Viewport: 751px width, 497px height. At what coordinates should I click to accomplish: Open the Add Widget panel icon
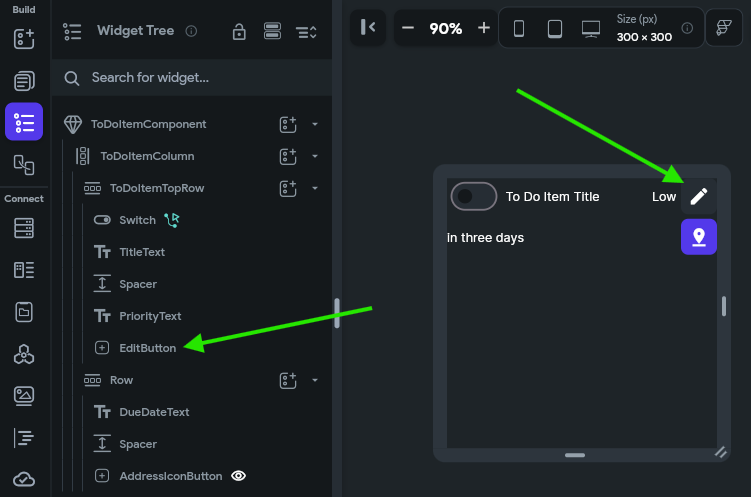coord(24,39)
